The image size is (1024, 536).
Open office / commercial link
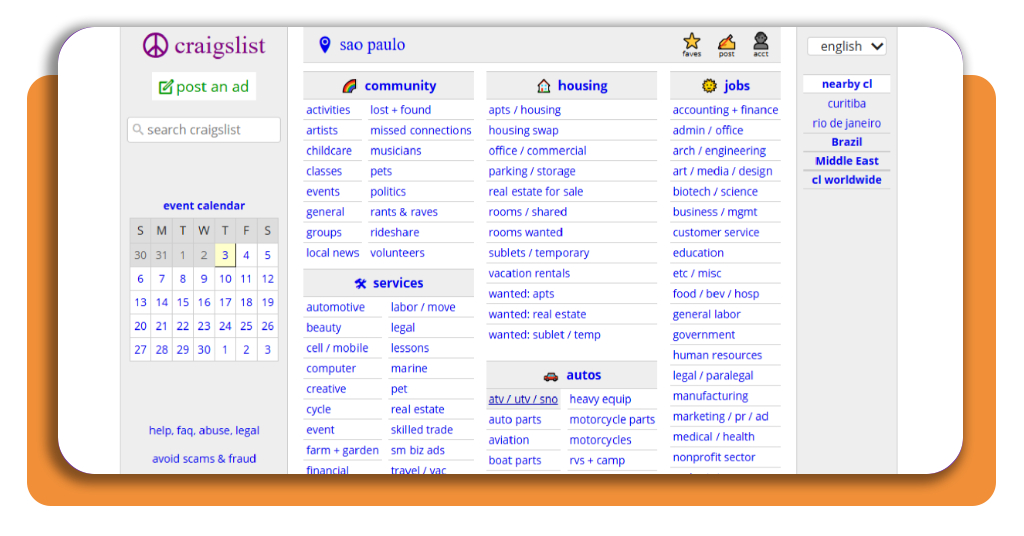(x=537, y=150)
